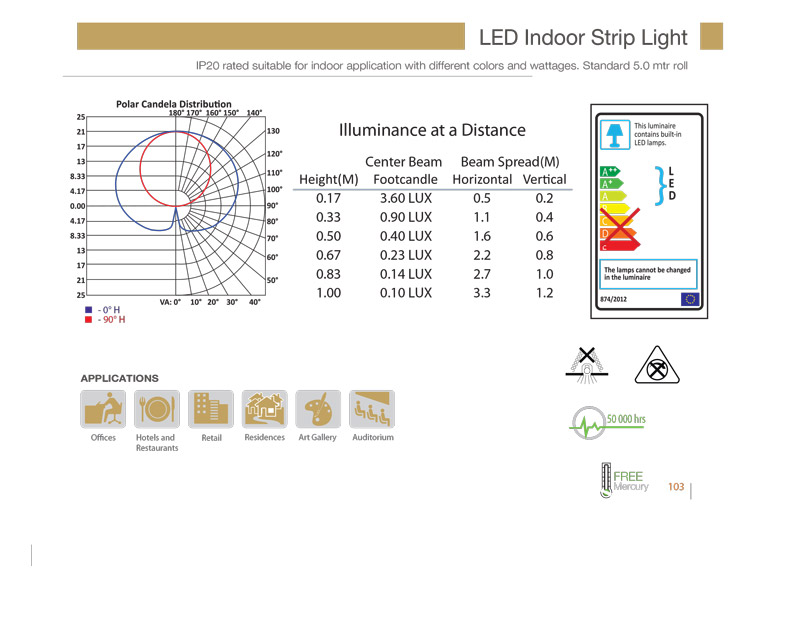The height and width of the screenshot is (621, 800).
Task: Click the height value '0.17'
Action: (x=328, y=198)
